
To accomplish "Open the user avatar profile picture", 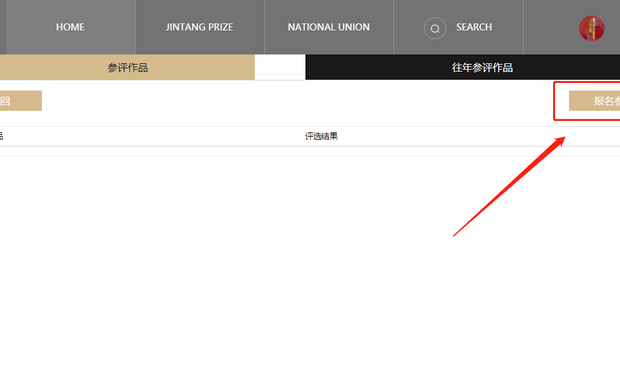I will coord(592,28).
